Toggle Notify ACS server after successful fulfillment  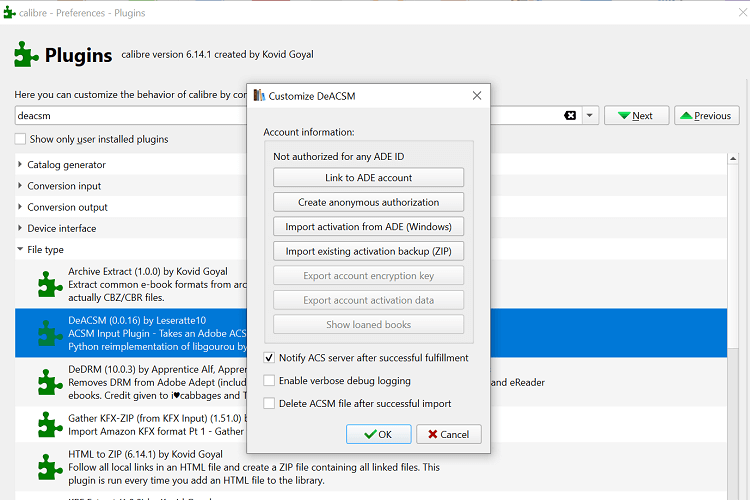[x=269, y=357]
